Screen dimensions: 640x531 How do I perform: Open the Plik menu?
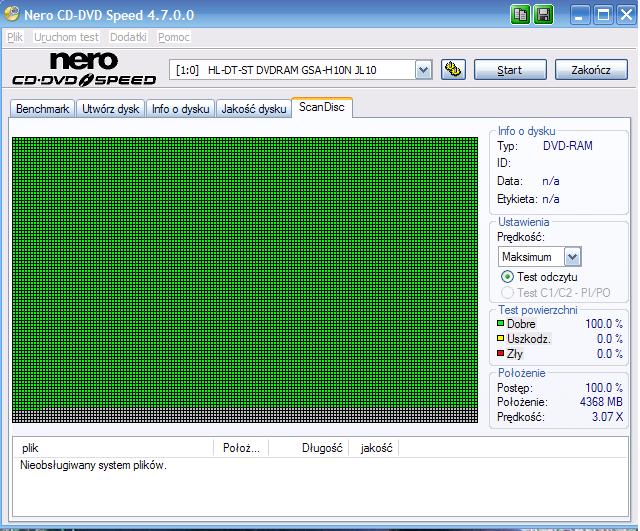click(x=15, y=37)
